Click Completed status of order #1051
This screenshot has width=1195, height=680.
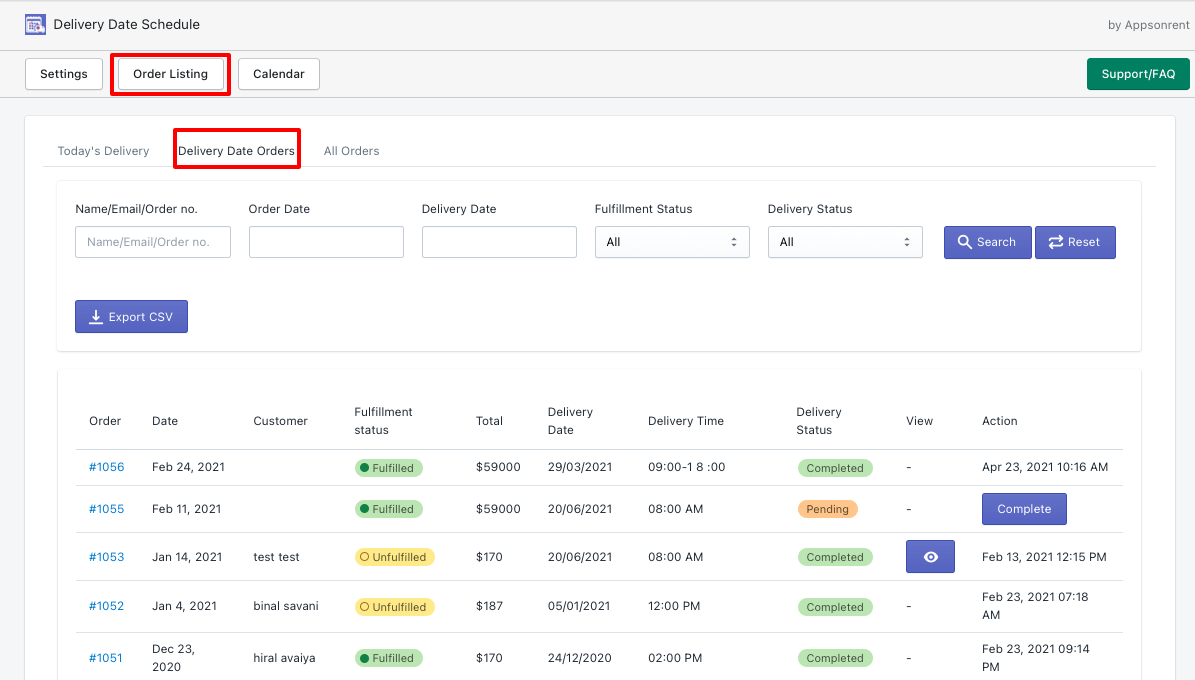(x=835, y=658)
